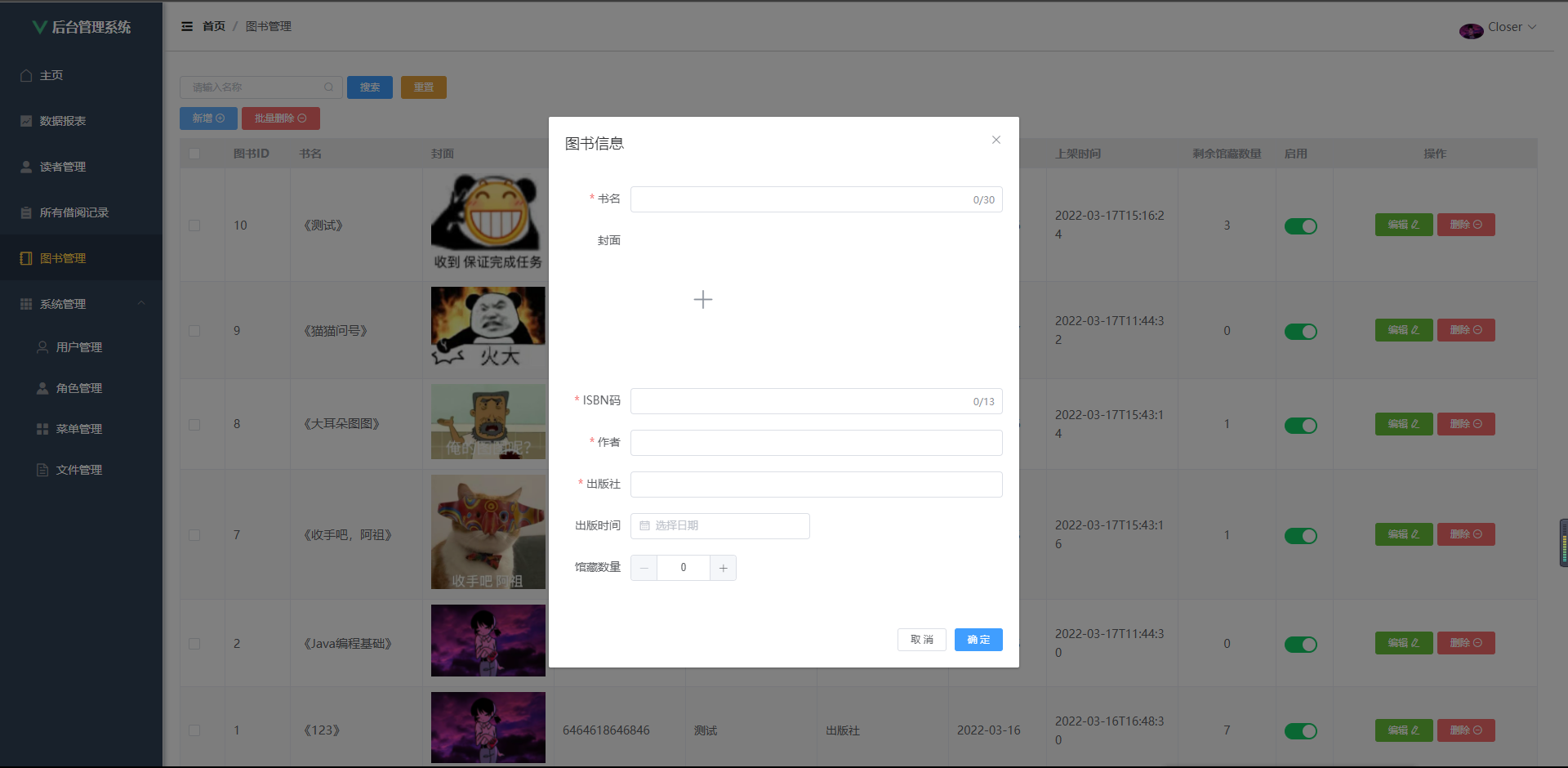The height and width of the screenshot is (768, 1568).
Task: Click the 确定 button in the dialog
Action: coord(978,640)
